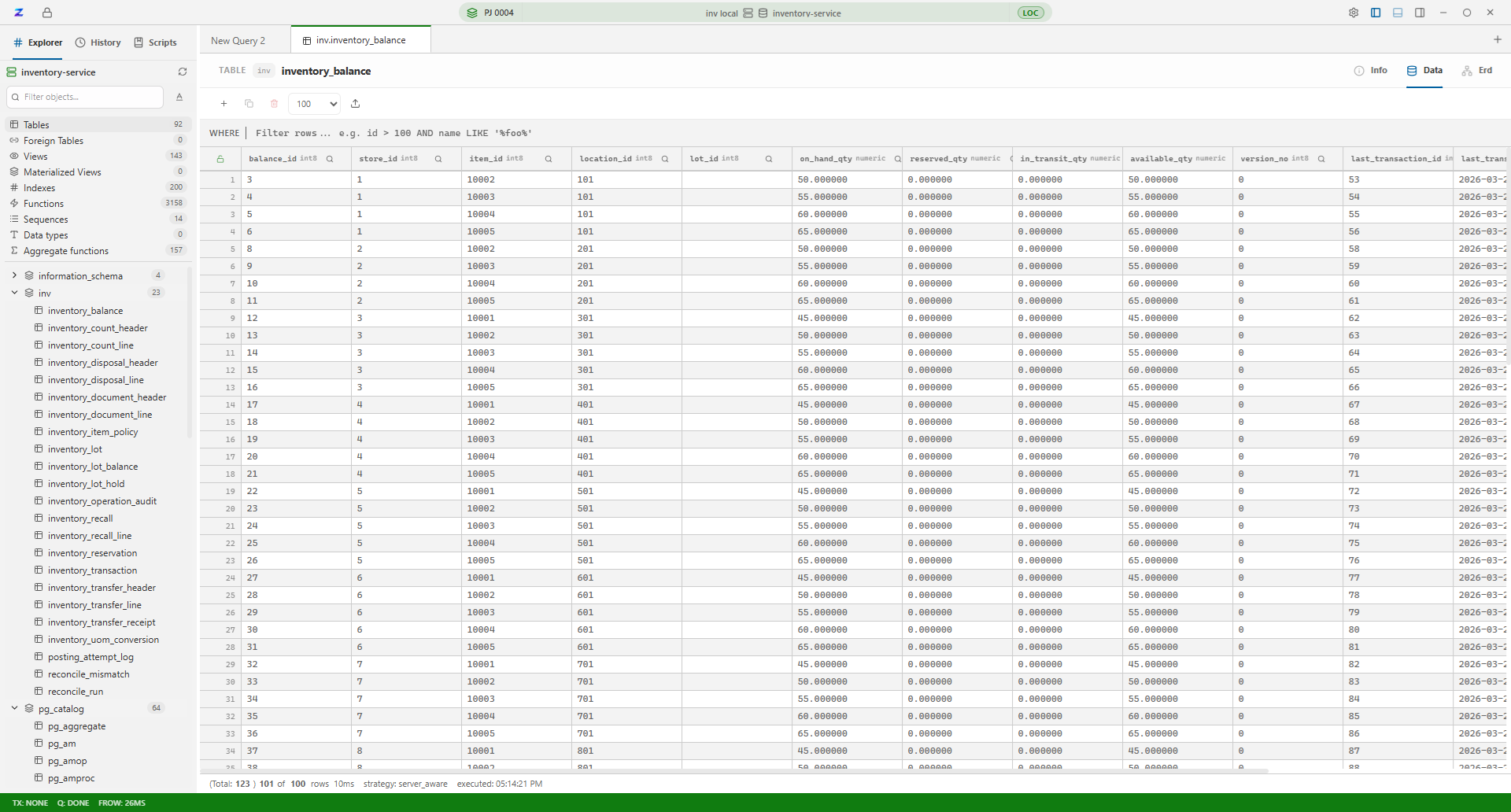
Task: Open the settings gear in the title bar
Action: pos(1353,13)
